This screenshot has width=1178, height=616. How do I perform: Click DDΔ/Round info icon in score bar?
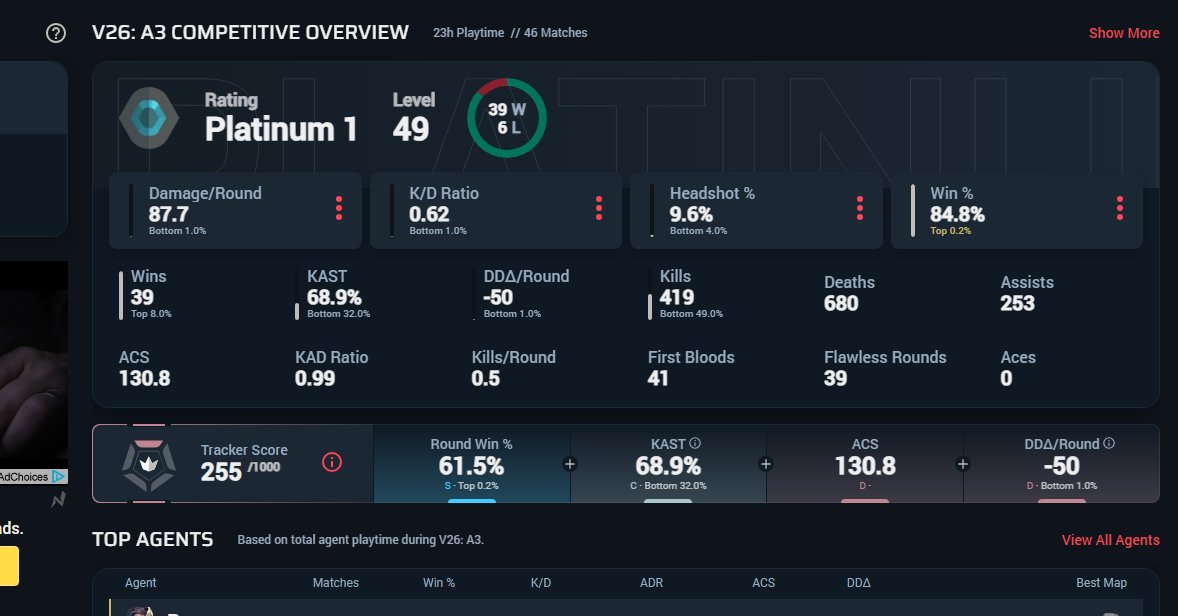[x=1109, y=443]
